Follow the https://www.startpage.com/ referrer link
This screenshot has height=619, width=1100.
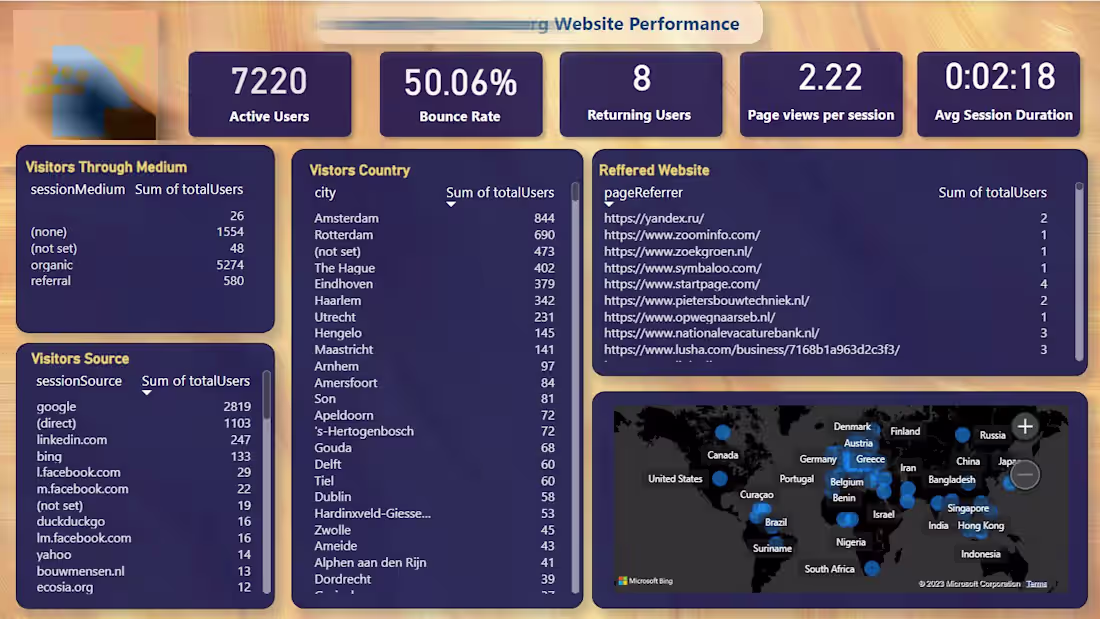tap(680, 284)
